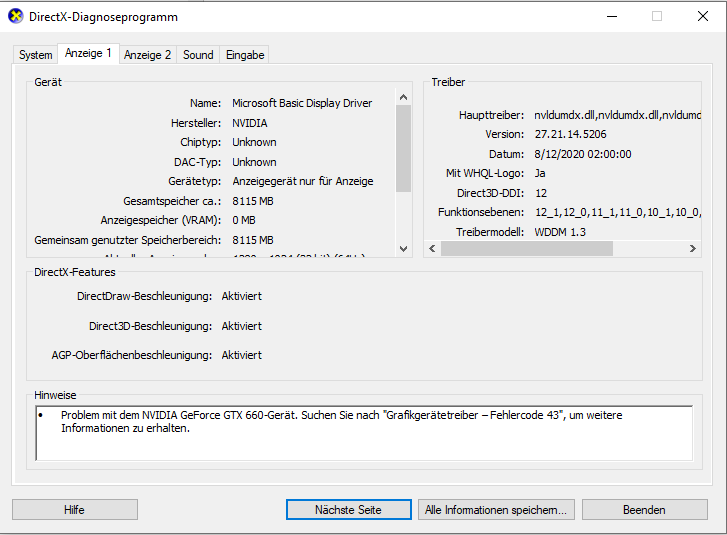Select the 'Microsoft Basic Display Driver' name value
Viewport: 727px width, 535px height.
[x=302, y=103]
